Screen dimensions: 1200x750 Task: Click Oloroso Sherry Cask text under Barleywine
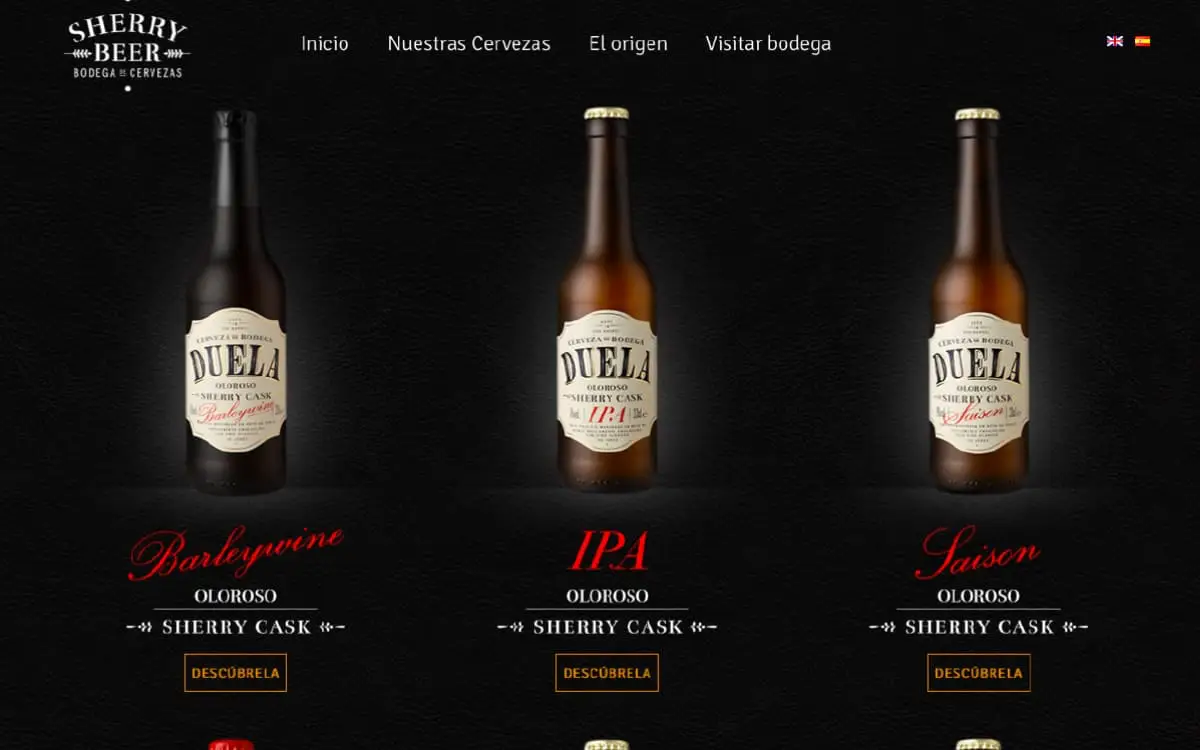click(236, 612)
